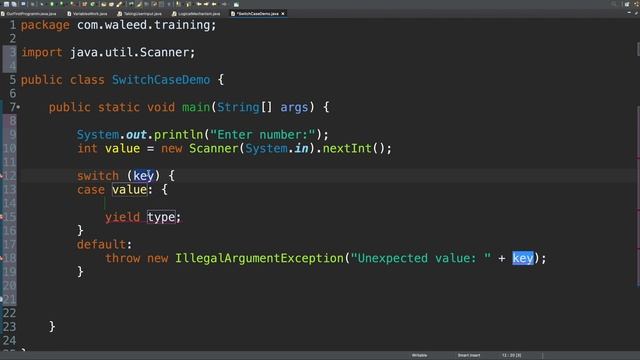Click the error marker beside line 15
Screen dimensions: 640x360
[x=1, y=217]
